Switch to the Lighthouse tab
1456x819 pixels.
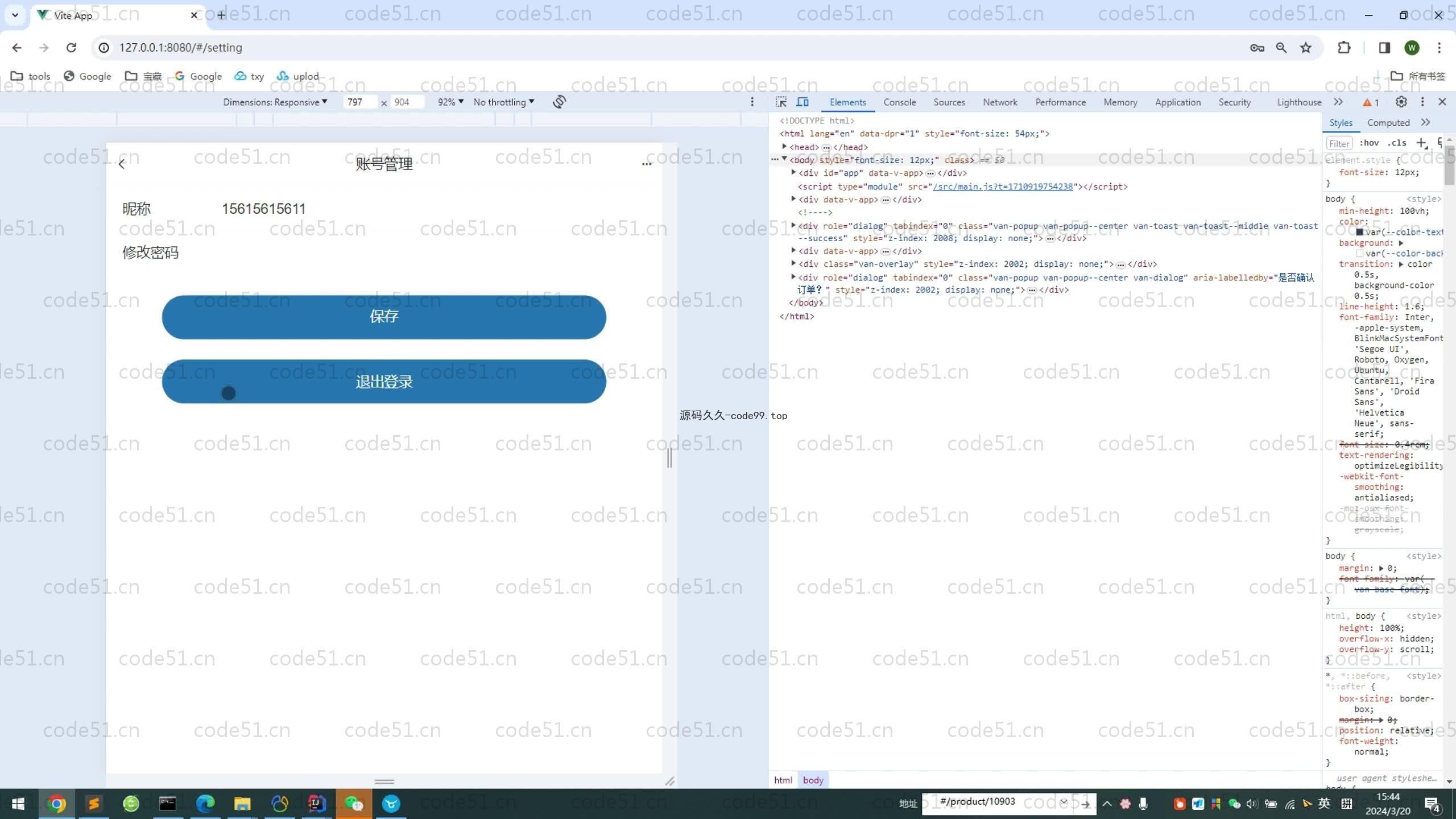pyautogui.click(x=1299, y=102)
